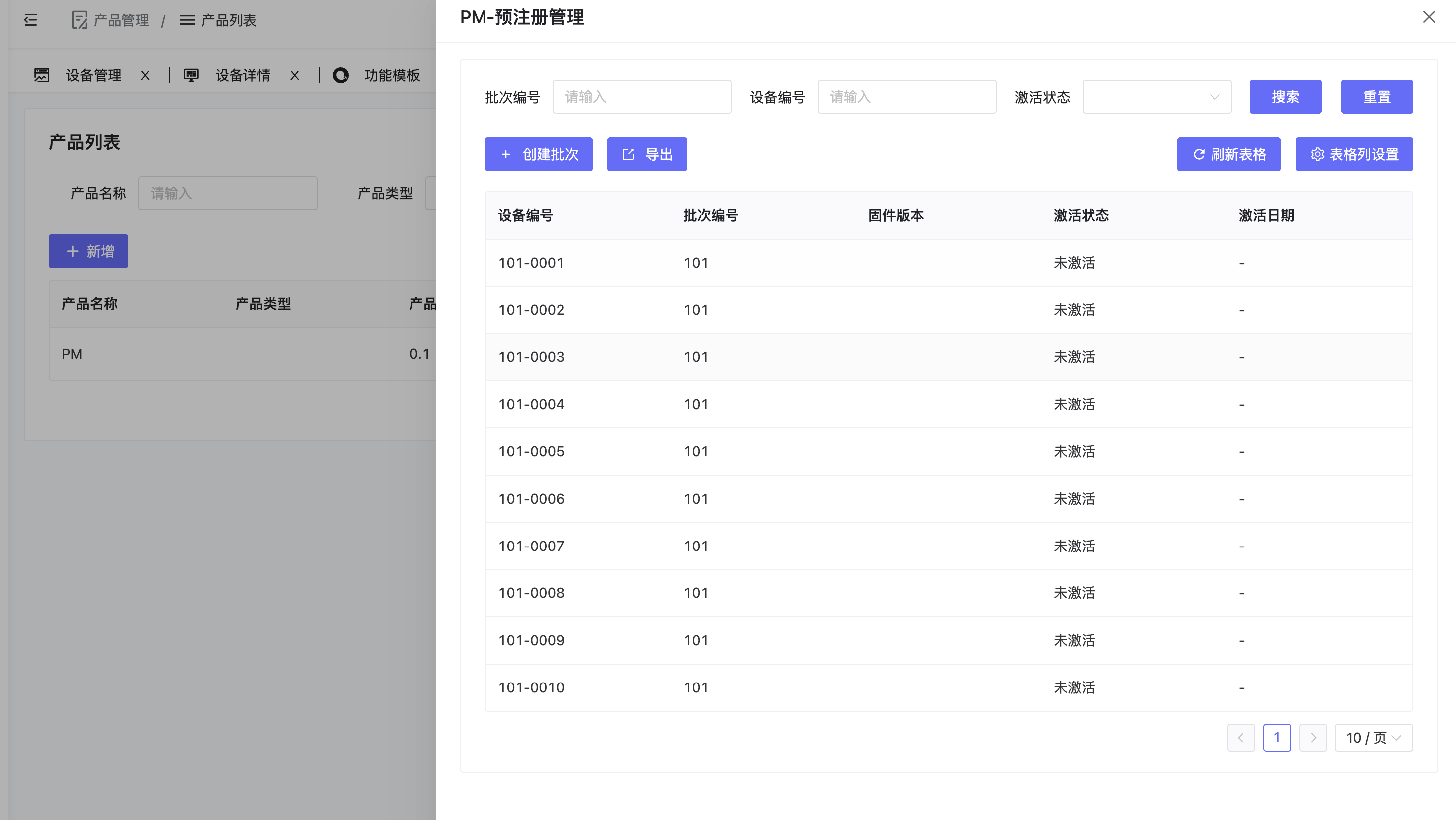Click the 创建批次 create batch button

pyautogui.click(x=538, y=154)
